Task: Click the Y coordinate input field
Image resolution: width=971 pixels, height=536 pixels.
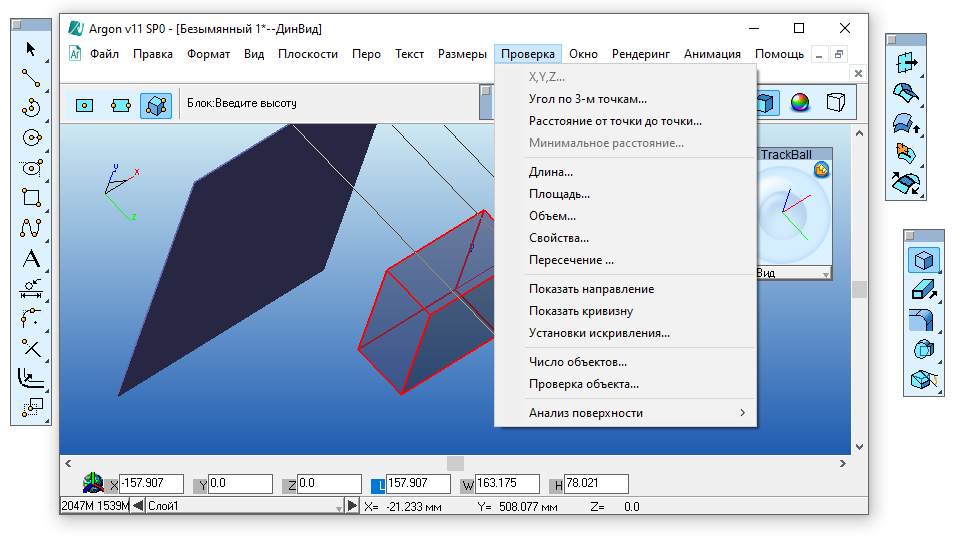Action: point(240,483)
